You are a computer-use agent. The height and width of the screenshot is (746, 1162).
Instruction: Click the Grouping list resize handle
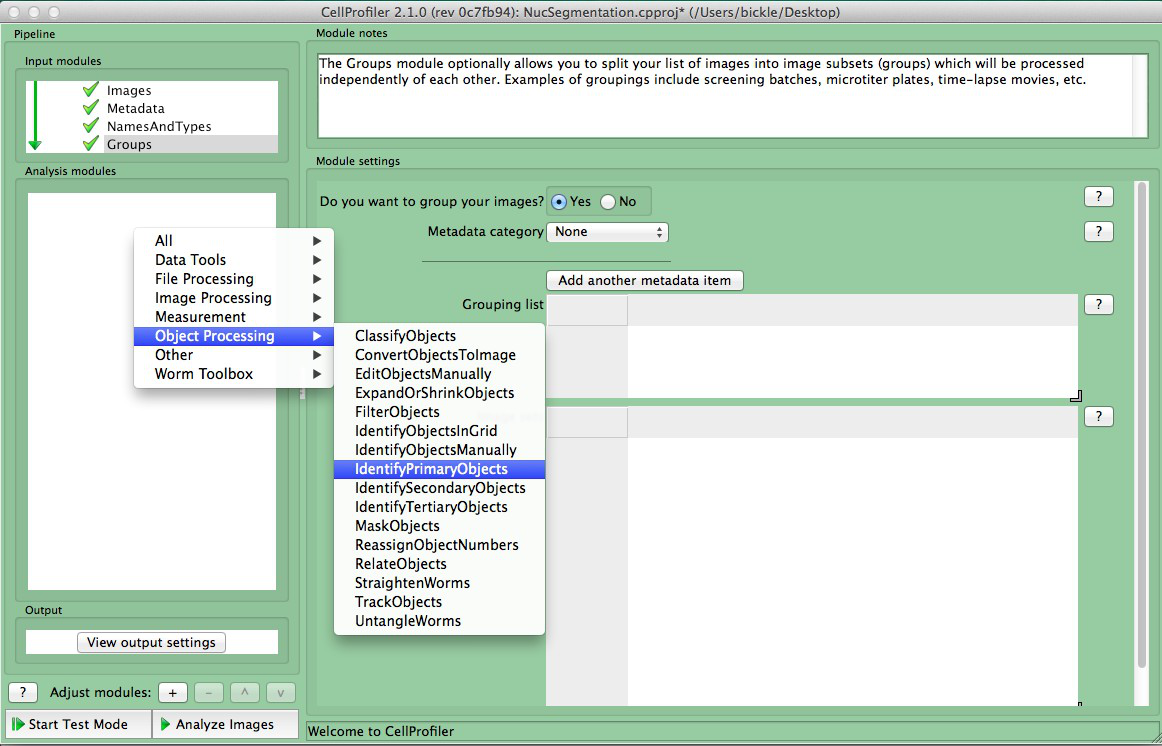click(x=1076, y=396)
